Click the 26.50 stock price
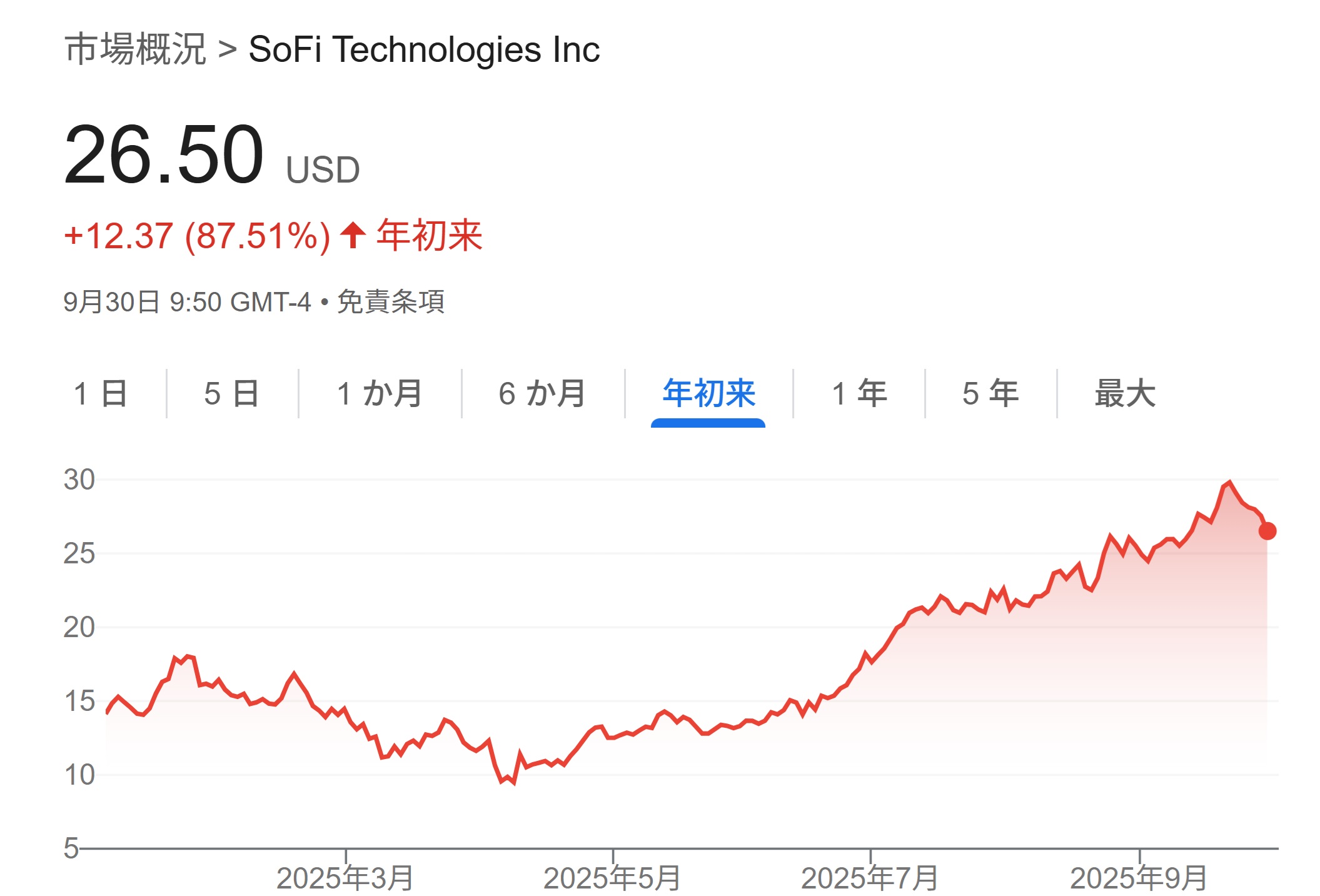Screen dimensions: 1320x896 pyautogui.click(x=164, y=154)
